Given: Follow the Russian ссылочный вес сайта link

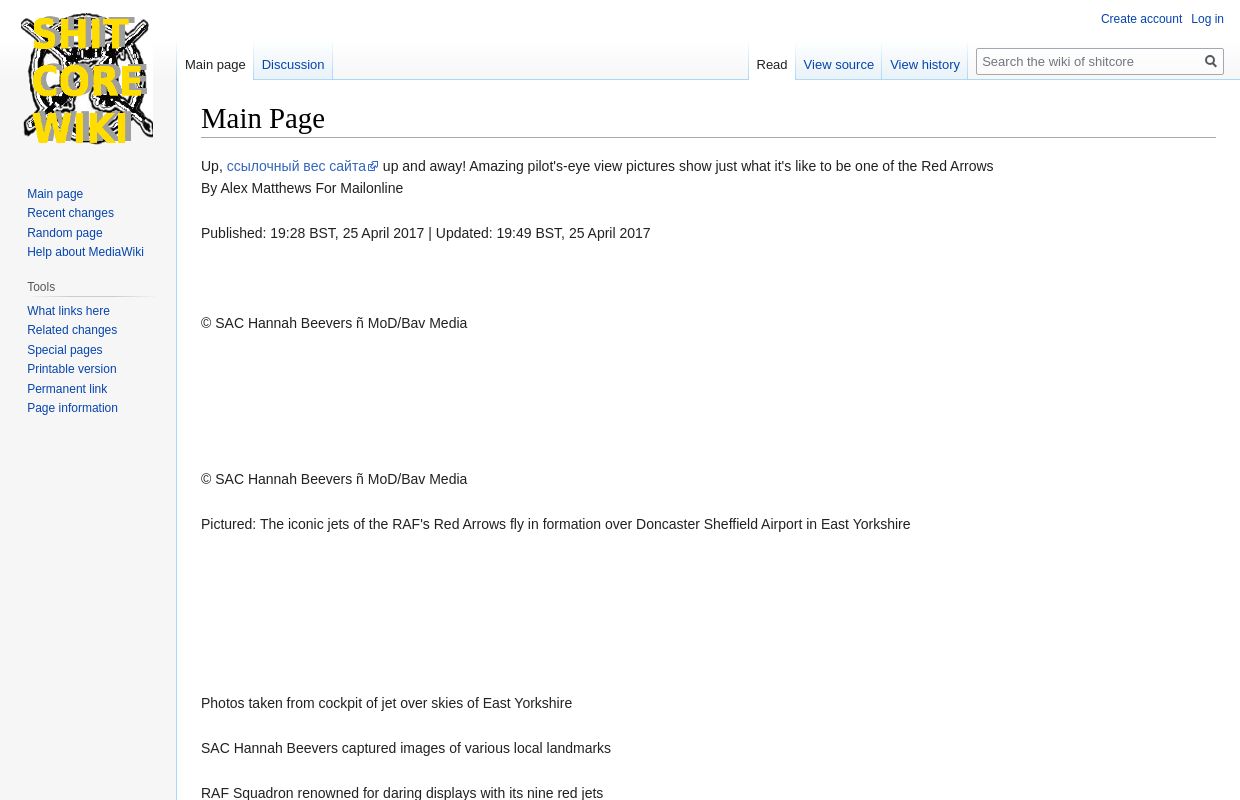Looking at the screenshot, I should (296, 166).
